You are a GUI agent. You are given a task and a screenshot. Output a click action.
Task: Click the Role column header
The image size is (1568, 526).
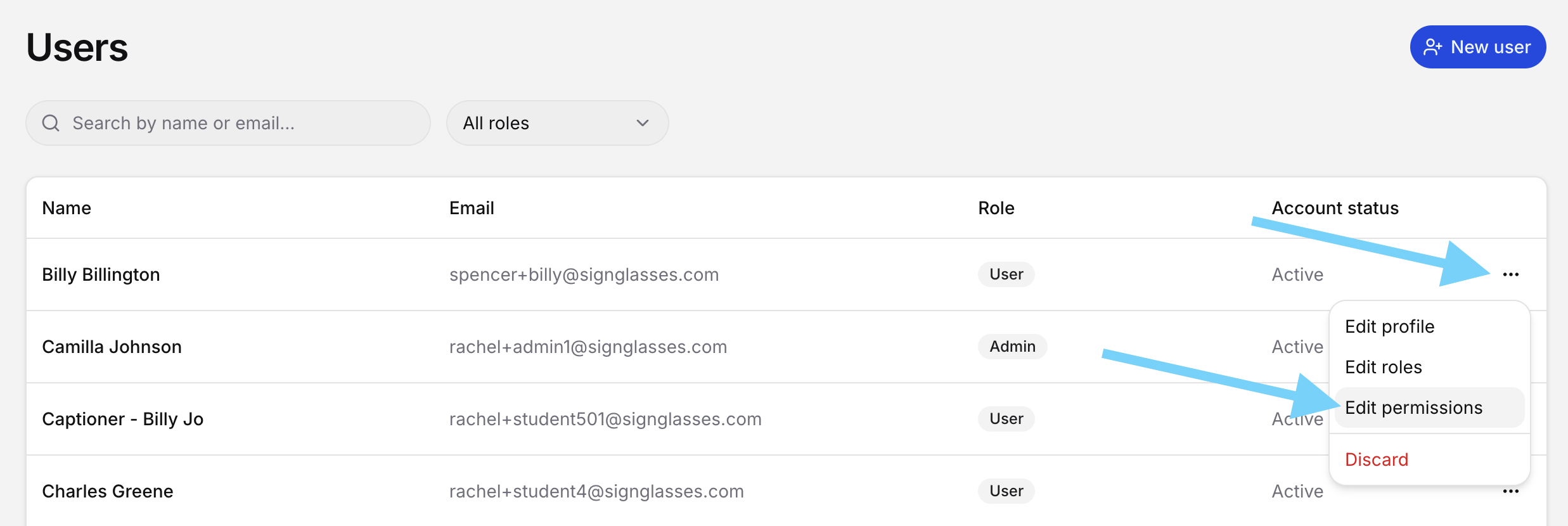click(996, 208)
